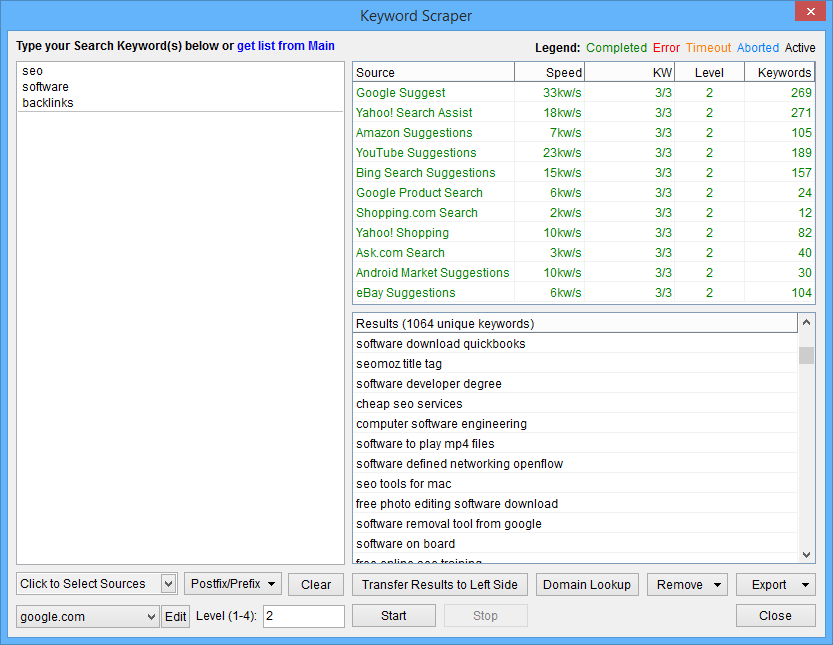Select the eBay Suggestions source row
Image resolution: width=833 pixels, height=645 pixels.
405,292
